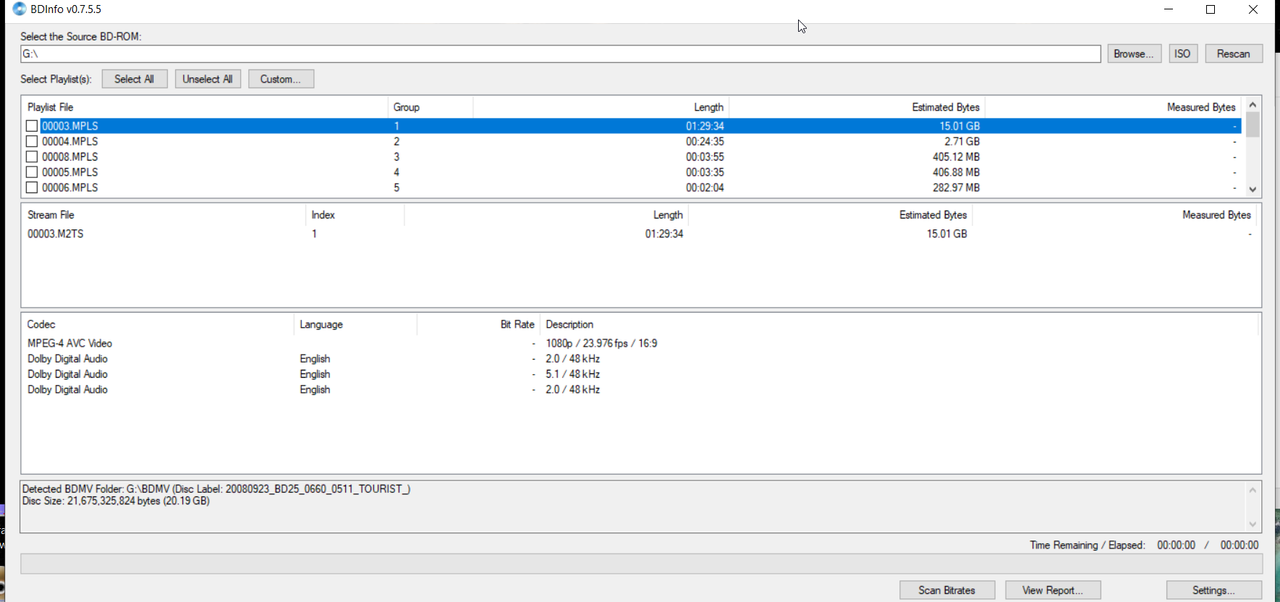
Task: Click the 2.71 GB estimated bytes value
Action: 962,142
